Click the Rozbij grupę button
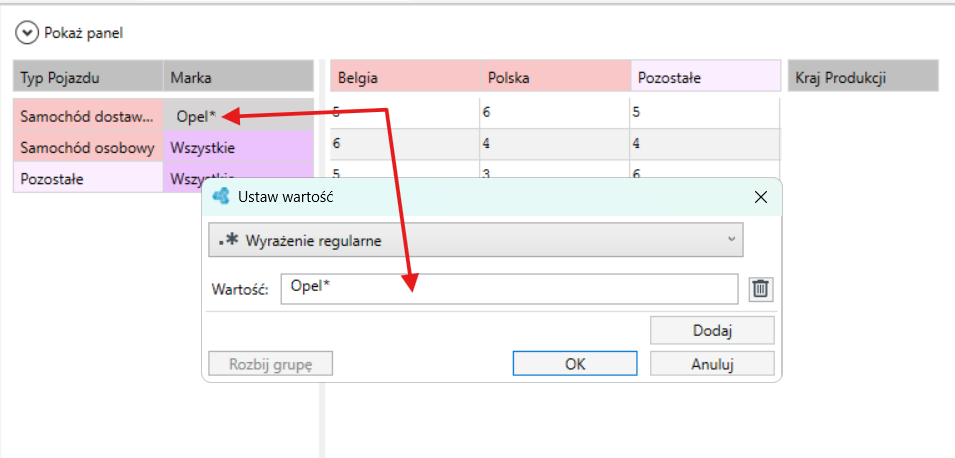The image size is (955, 458). click(270, 364)
